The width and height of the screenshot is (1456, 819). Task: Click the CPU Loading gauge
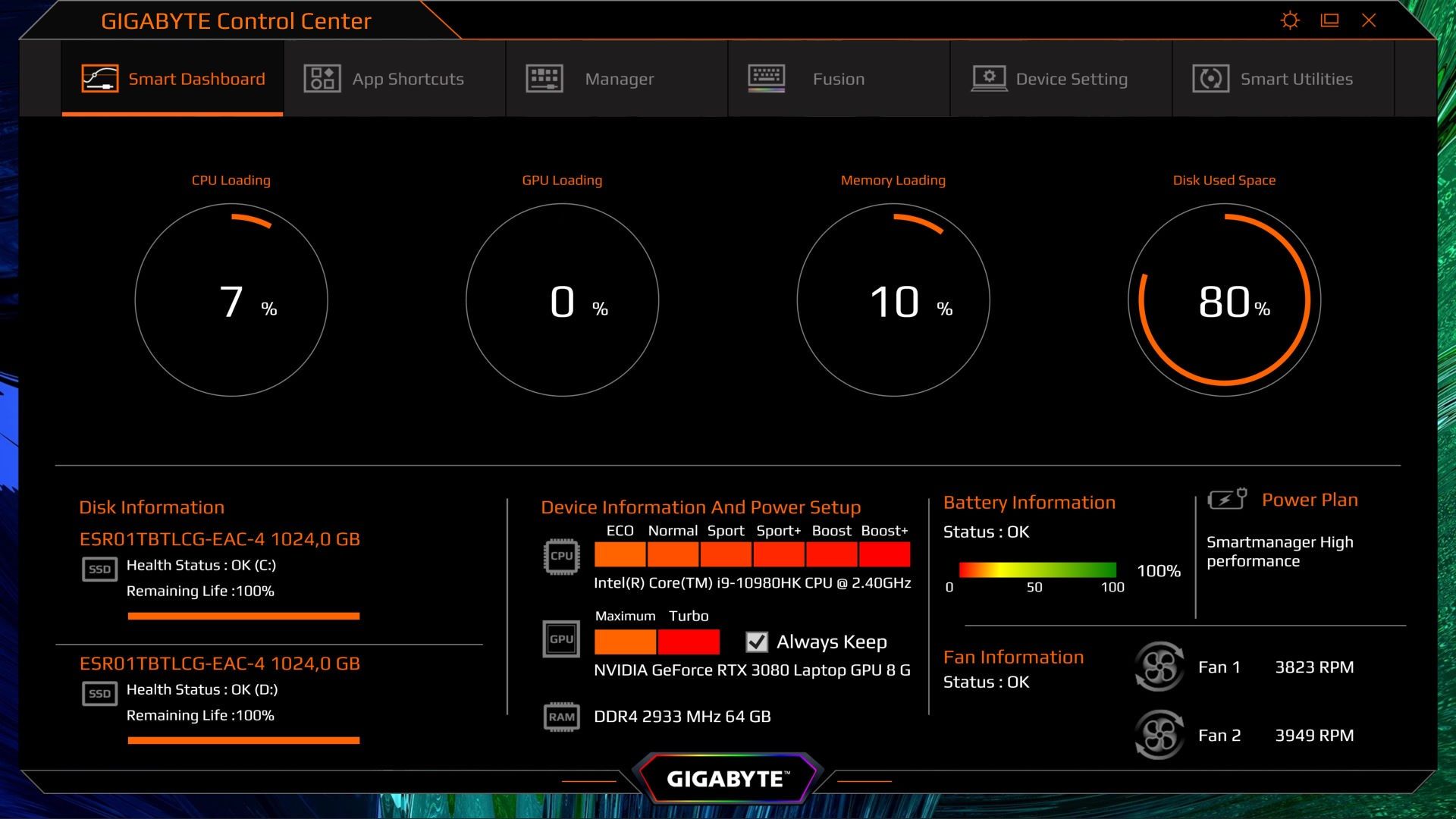tap(231, 300)
